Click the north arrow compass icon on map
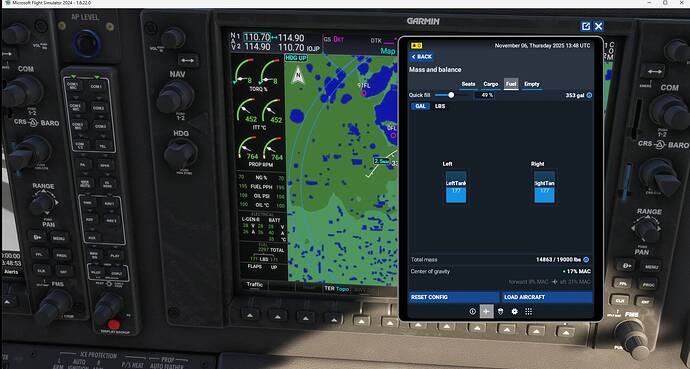Image resolution: width=690 pixels, height=369 pixels. (x=298, y=76)
